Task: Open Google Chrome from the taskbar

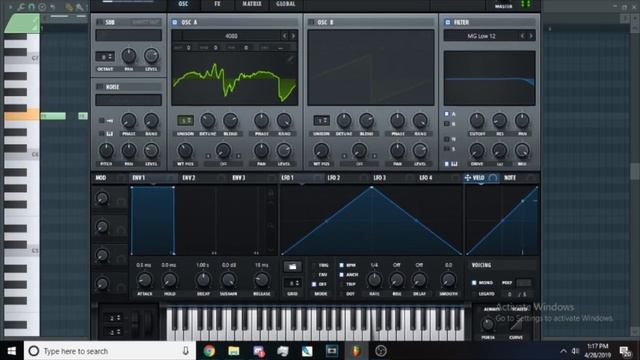Action: [209, 351]
